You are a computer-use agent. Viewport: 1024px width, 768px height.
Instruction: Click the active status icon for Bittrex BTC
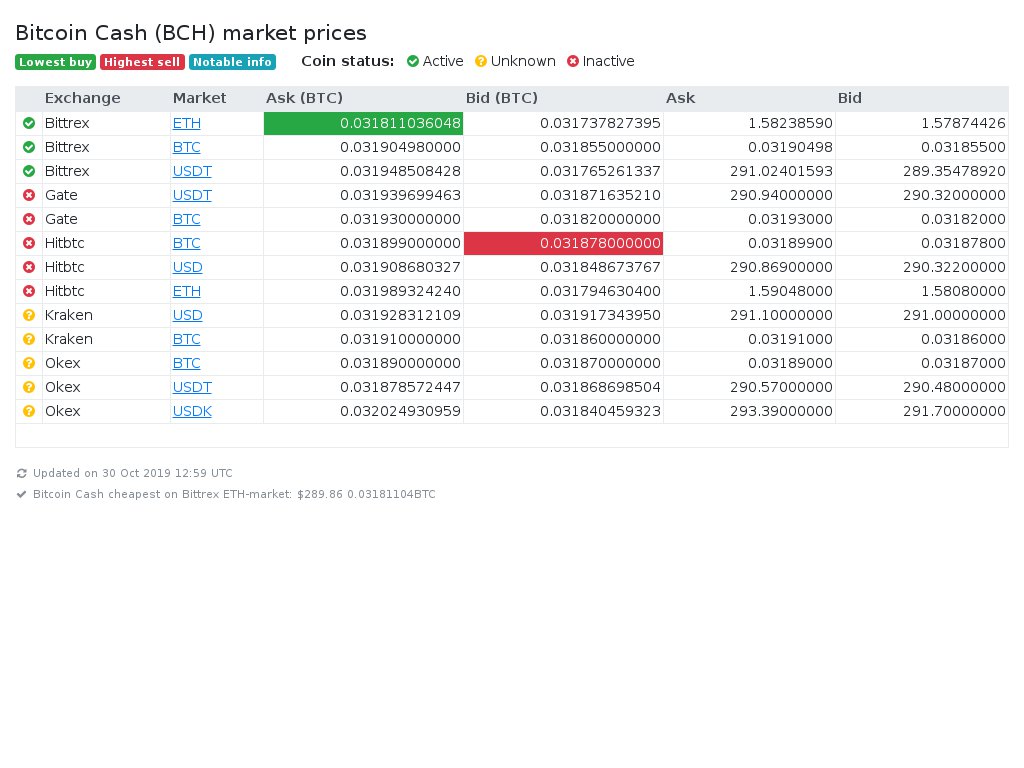[x=29, y=148]
